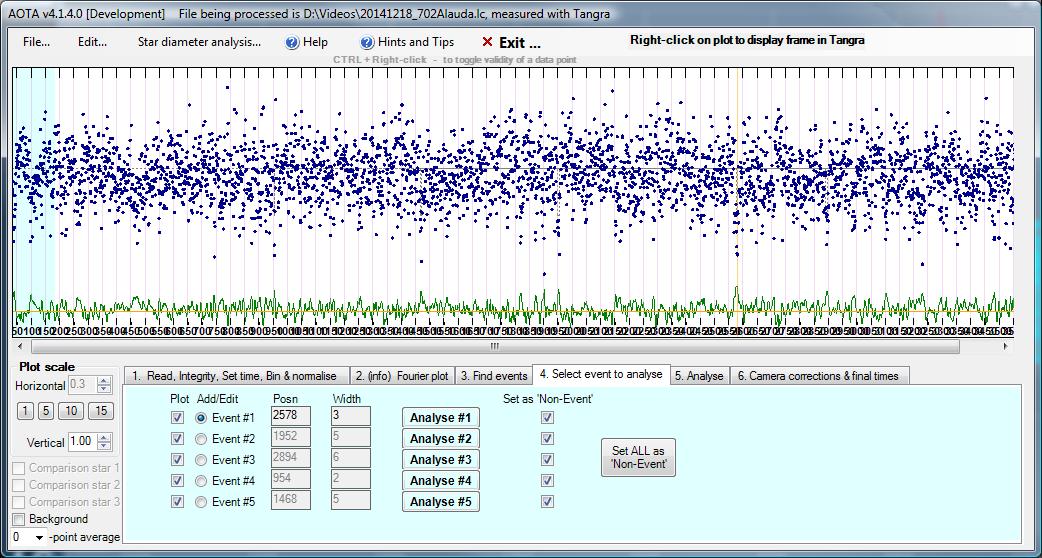Select the Event #1 radio button
This screenshot has height=558, width=1042.
coord(201,418)
